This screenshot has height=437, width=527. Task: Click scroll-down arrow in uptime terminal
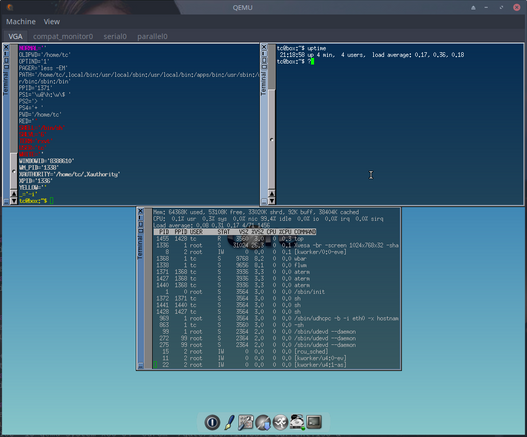(x=271, y=201)
